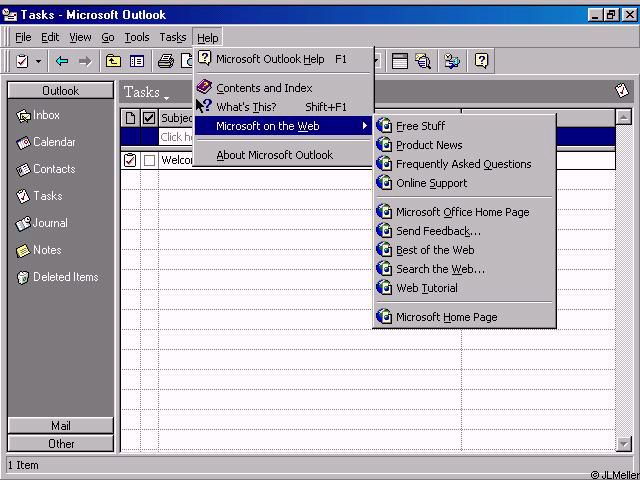Image resolution: width=640 pixels, height=480 pixels.
Task: Select Product News from submenu
Action: coord(464,145)
